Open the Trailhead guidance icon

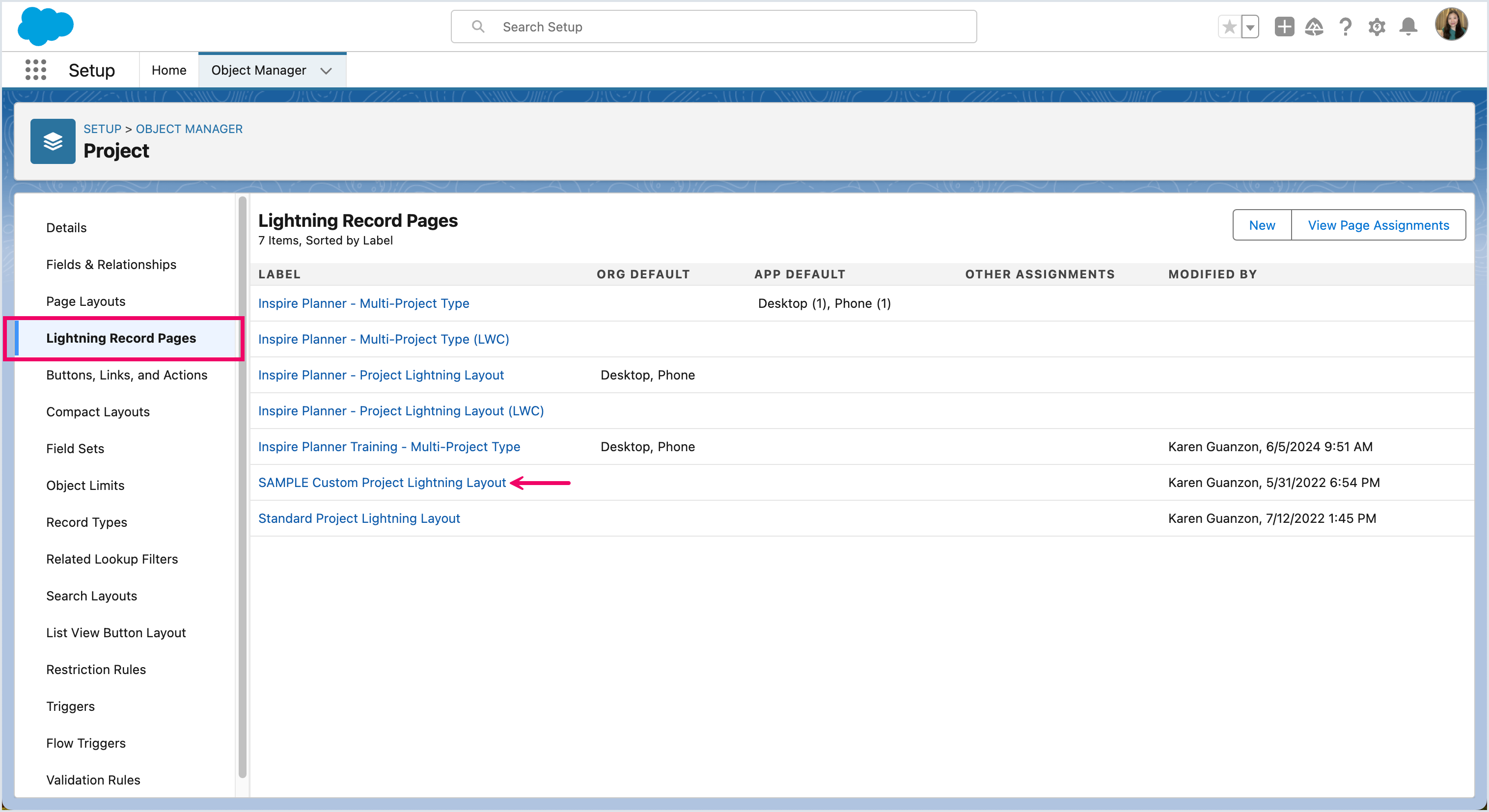[1315, 27]
